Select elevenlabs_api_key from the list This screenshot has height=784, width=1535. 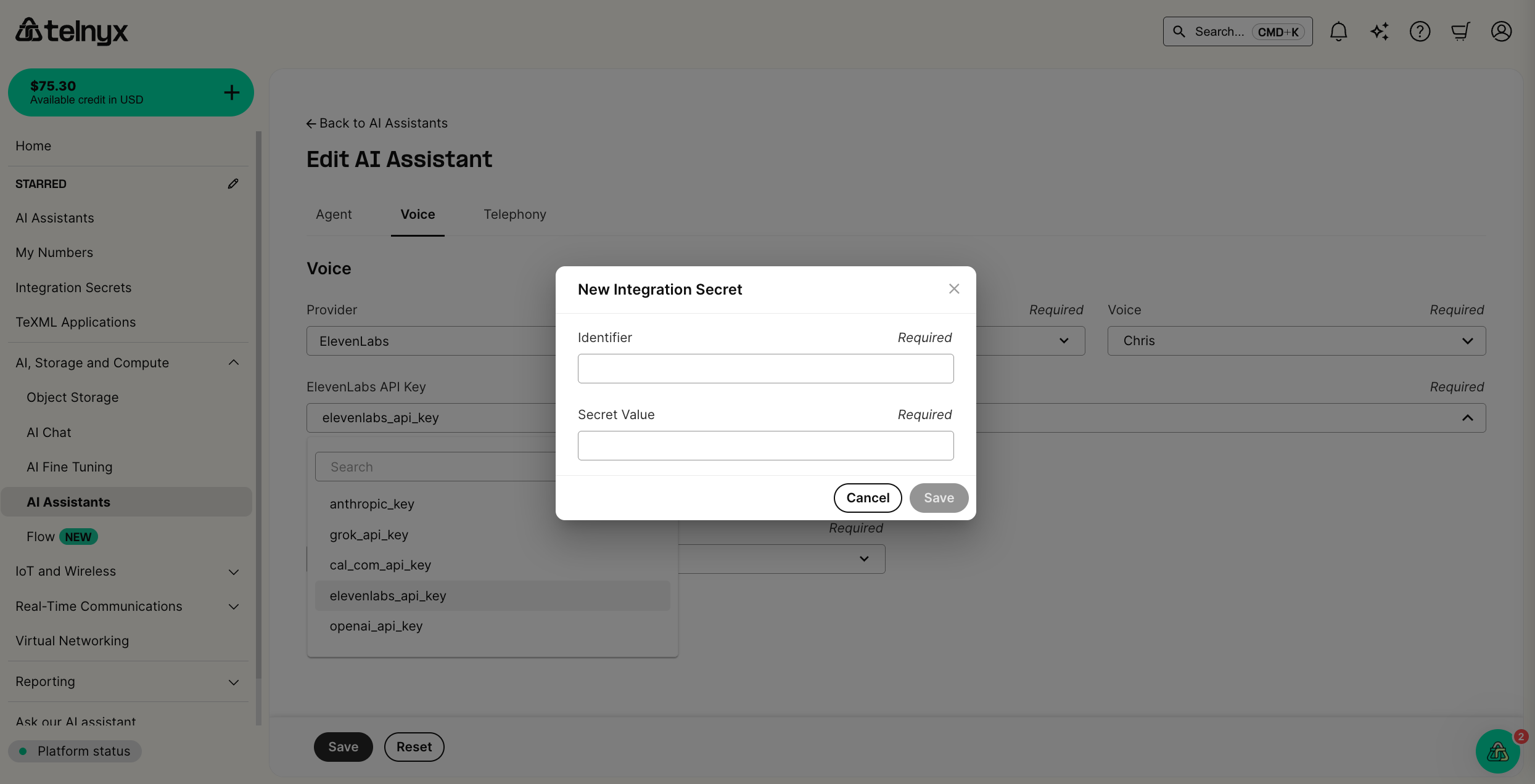[x=388, y=595]
